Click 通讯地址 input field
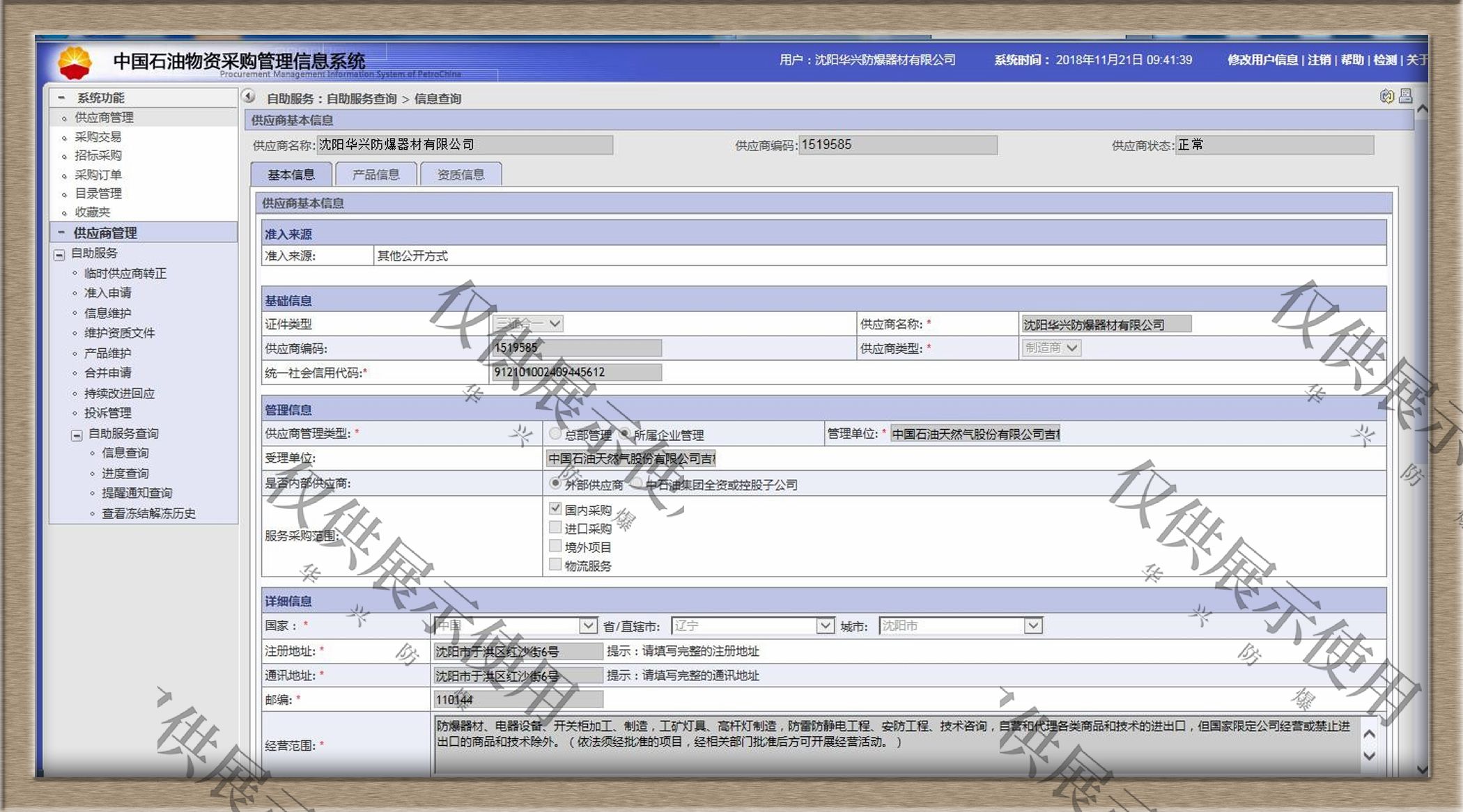Screen dimensions: 1463x812 coord(518,676)
